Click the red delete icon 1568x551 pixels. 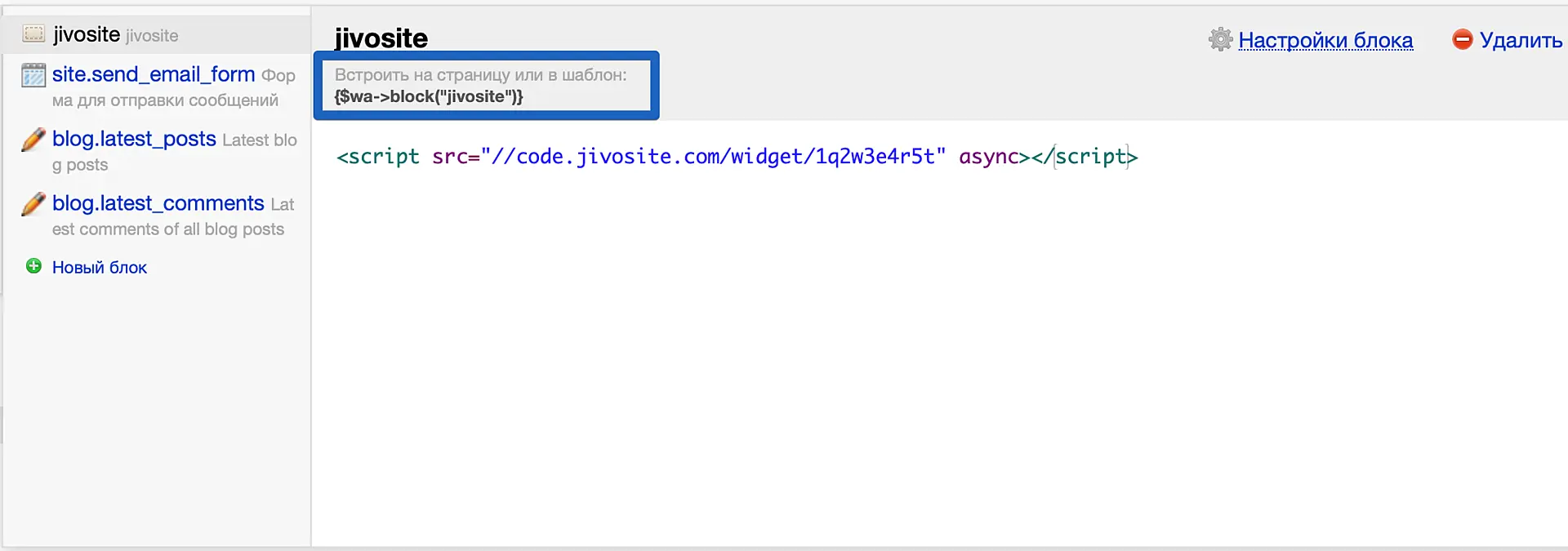point(1462,39)
